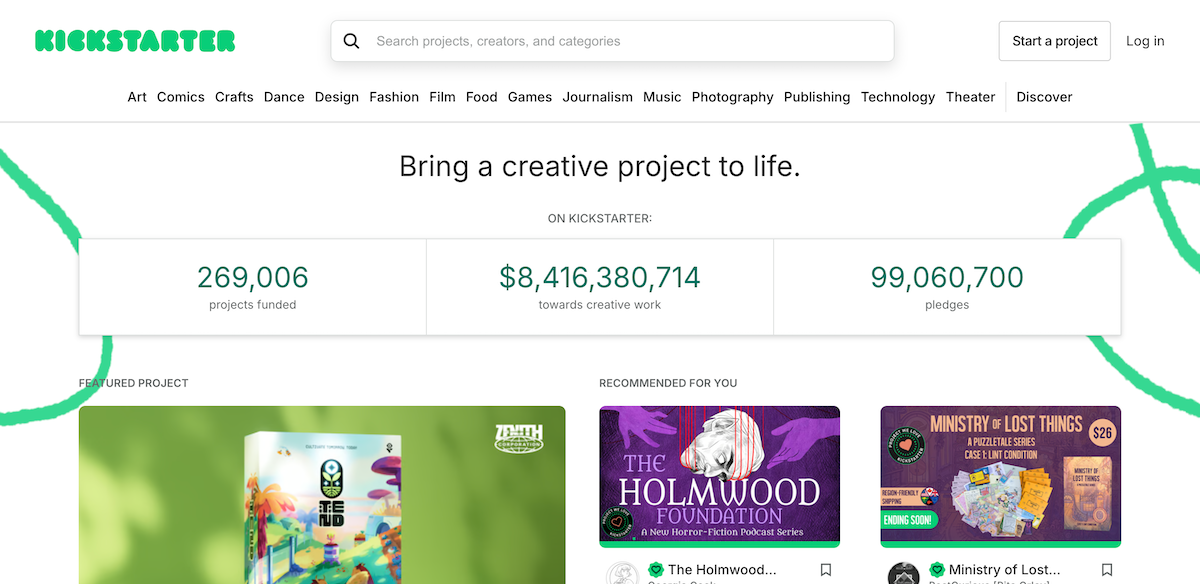
Task: Click the Ministry of Lost... title link
Action: 1005,570
